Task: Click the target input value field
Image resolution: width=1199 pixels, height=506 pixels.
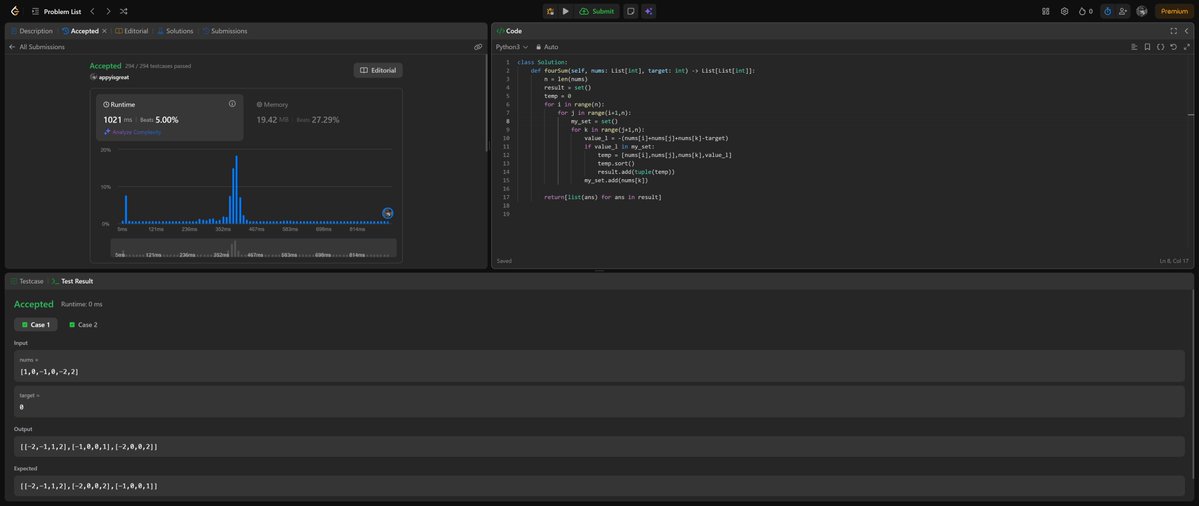Action: 599,401
